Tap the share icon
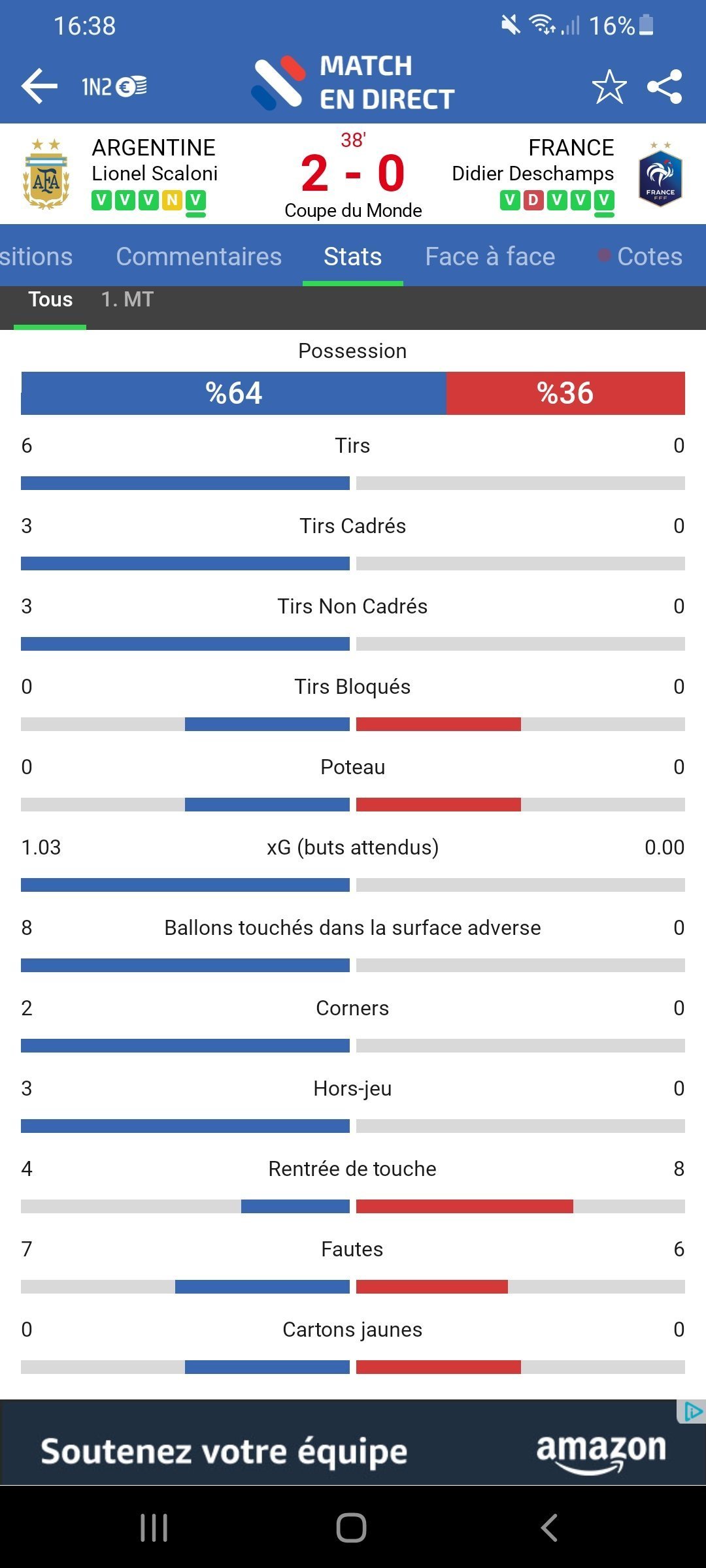Image resolution: width=706 pixels, height=1568 pixels. pyautogui.click(x=665, y=86)
